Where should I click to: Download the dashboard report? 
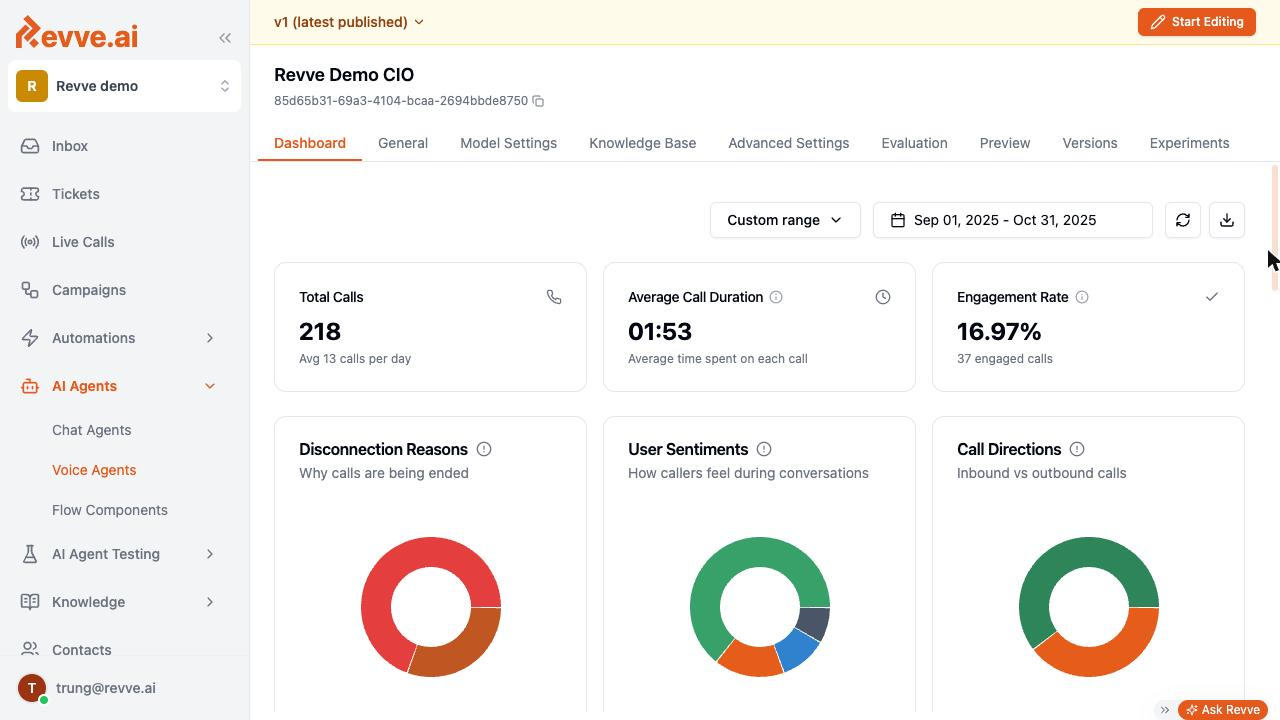[1227, 220]
